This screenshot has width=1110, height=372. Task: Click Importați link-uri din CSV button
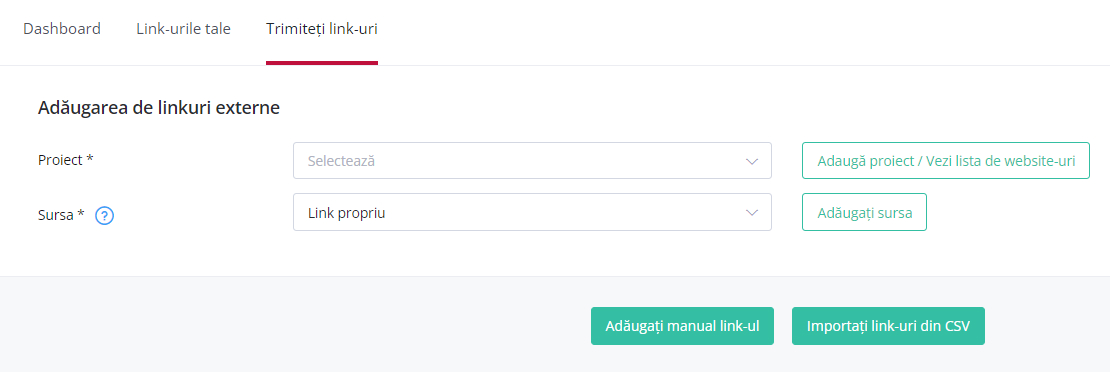[x=888, y=326]
